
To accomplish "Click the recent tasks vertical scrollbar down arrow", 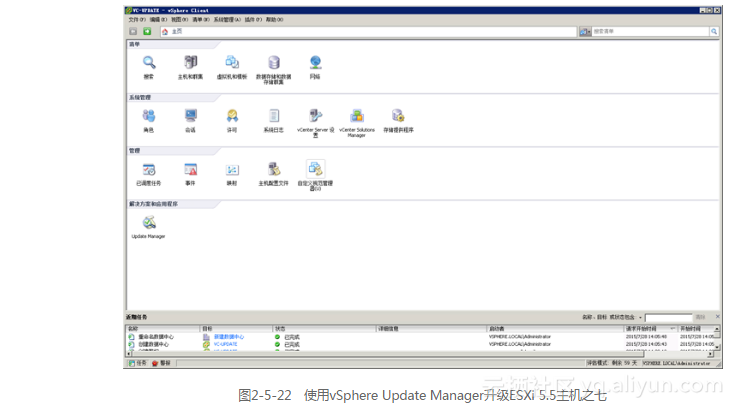I will pyautogui.click(x=717, y=347).
